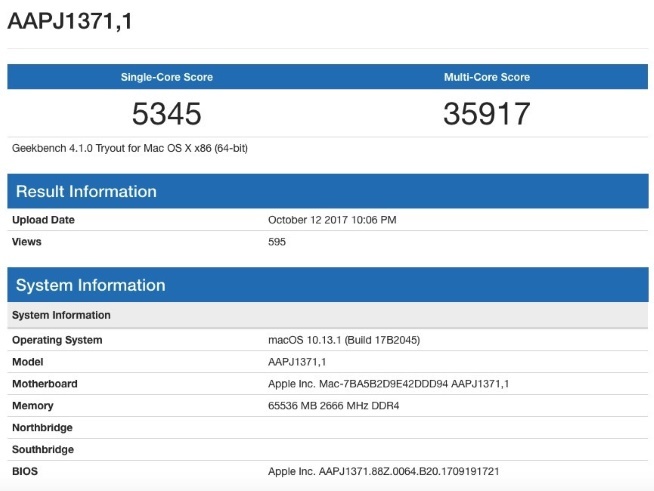Click the Southbridge row label
The image size is (654, 491).
pyautogui.click(x=44, y=450)
